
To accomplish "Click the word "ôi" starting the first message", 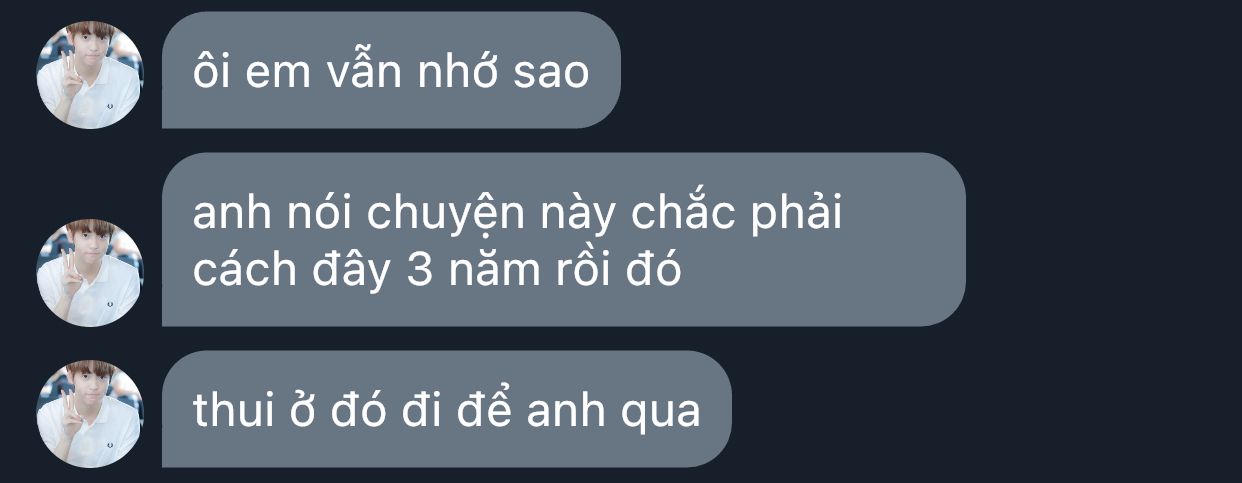I will [211, 71].
